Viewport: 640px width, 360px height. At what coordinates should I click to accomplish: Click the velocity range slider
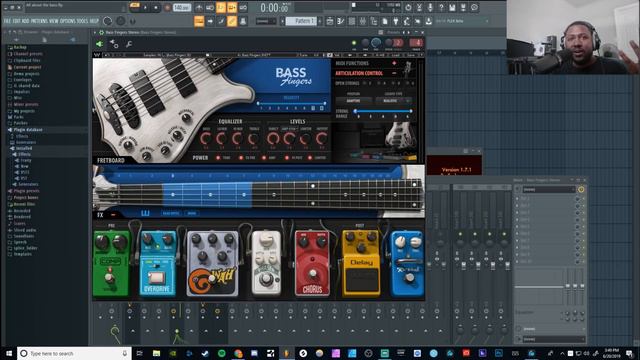tap(291, 103)
